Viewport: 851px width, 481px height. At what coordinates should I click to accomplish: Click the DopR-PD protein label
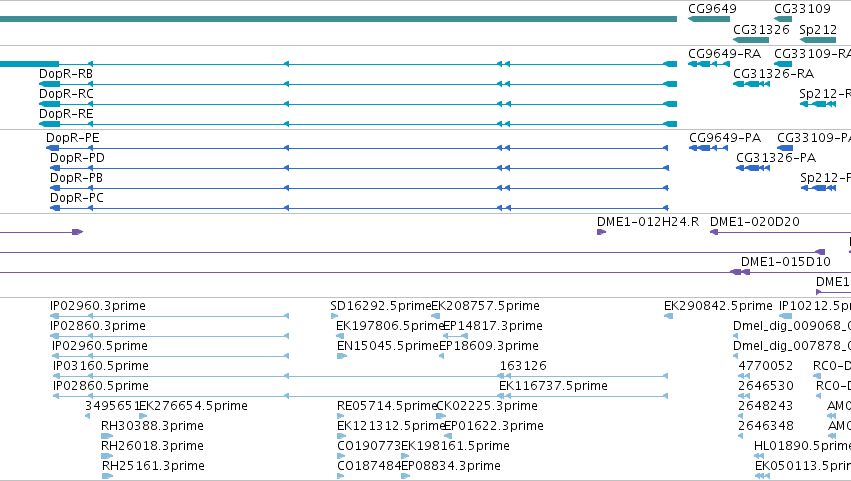pyautogui.click(x=77, y=158)
